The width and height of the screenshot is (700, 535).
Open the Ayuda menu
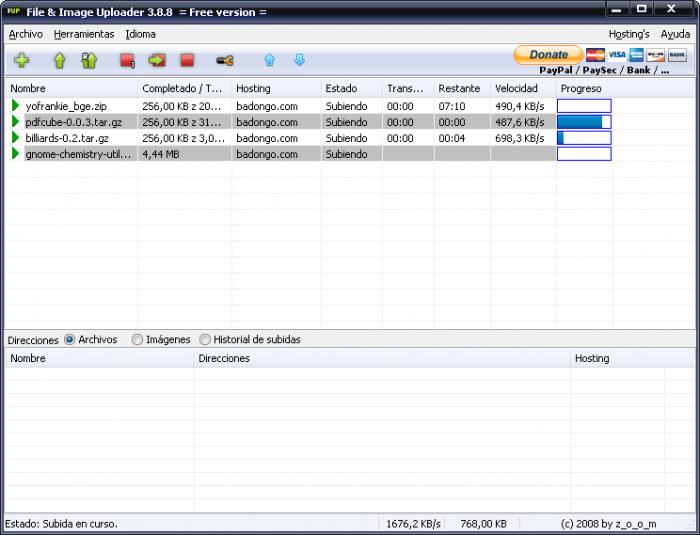675,34
